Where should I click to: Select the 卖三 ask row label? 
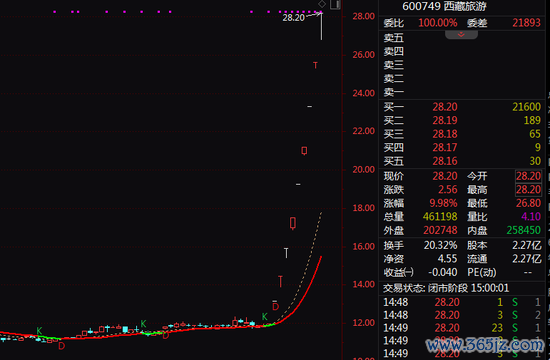point(393,65)
